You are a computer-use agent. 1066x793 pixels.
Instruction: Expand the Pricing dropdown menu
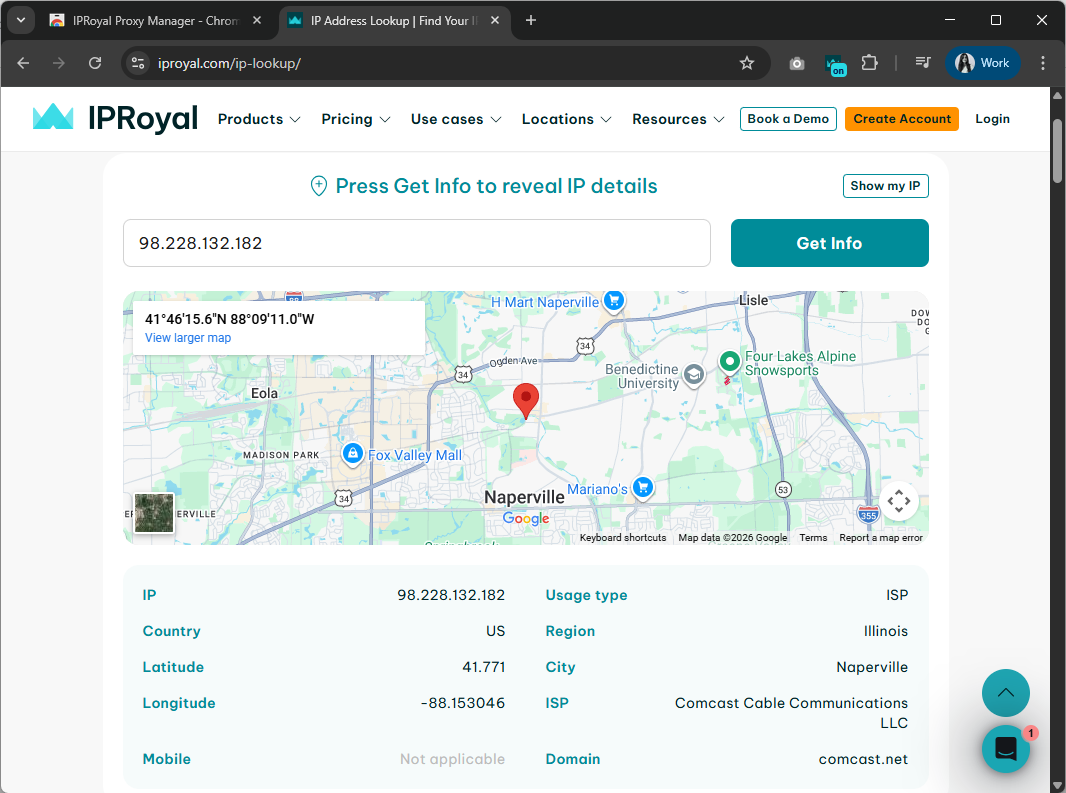tap(355, 119)
